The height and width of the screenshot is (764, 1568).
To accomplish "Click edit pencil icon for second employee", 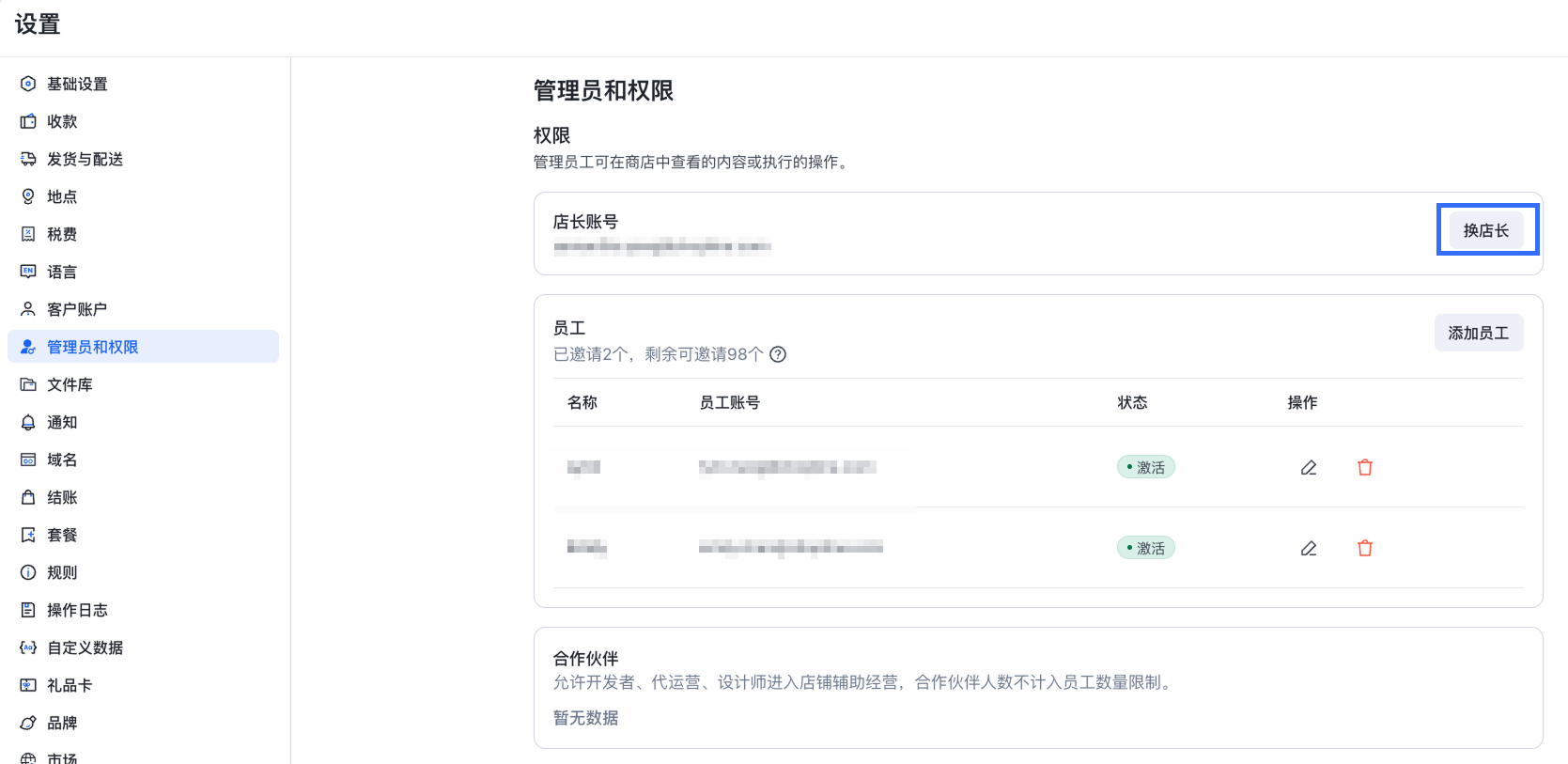I will [1308, 548].
